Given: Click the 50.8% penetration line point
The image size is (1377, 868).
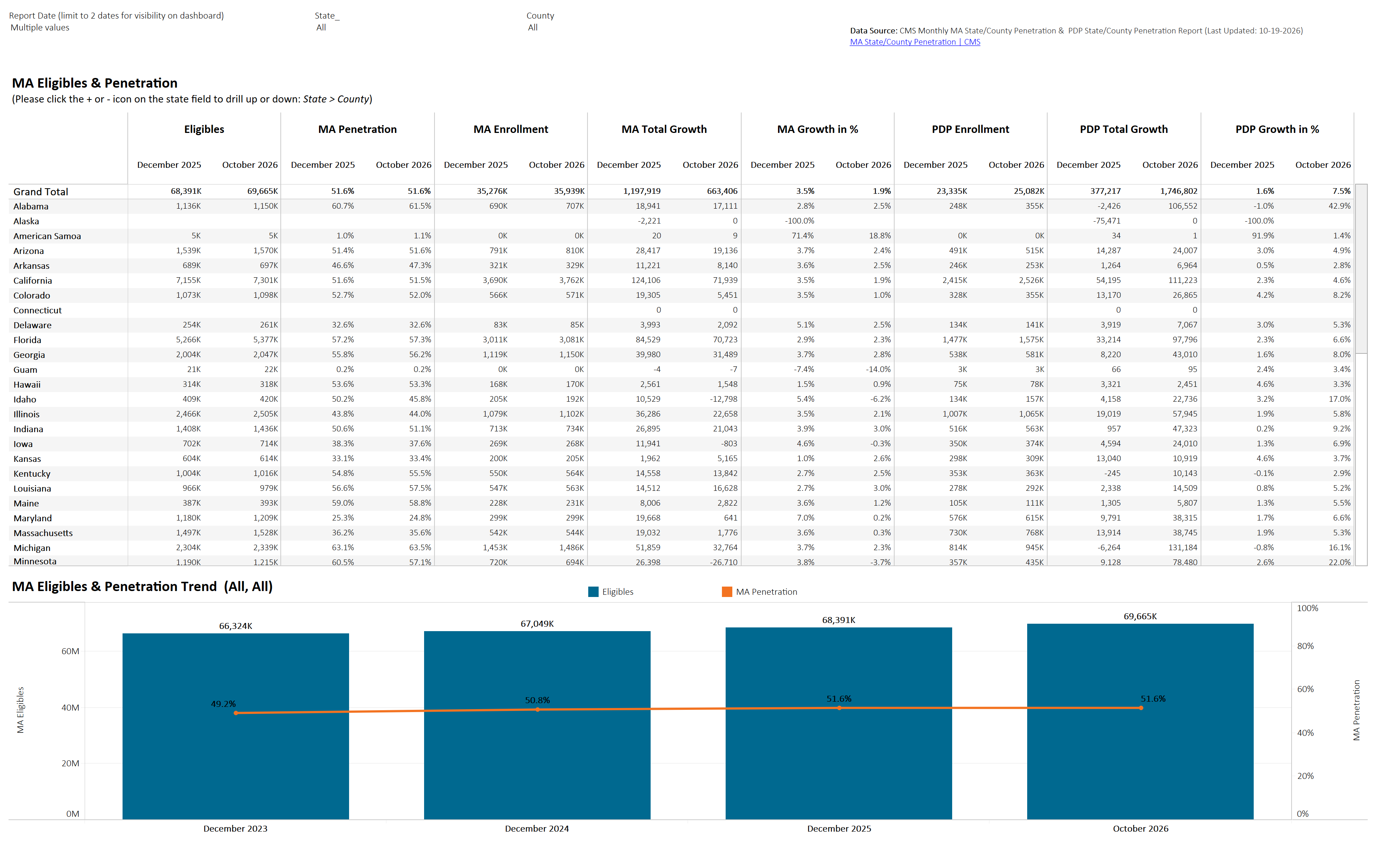Looking at the screenshot, I should 537,709.
